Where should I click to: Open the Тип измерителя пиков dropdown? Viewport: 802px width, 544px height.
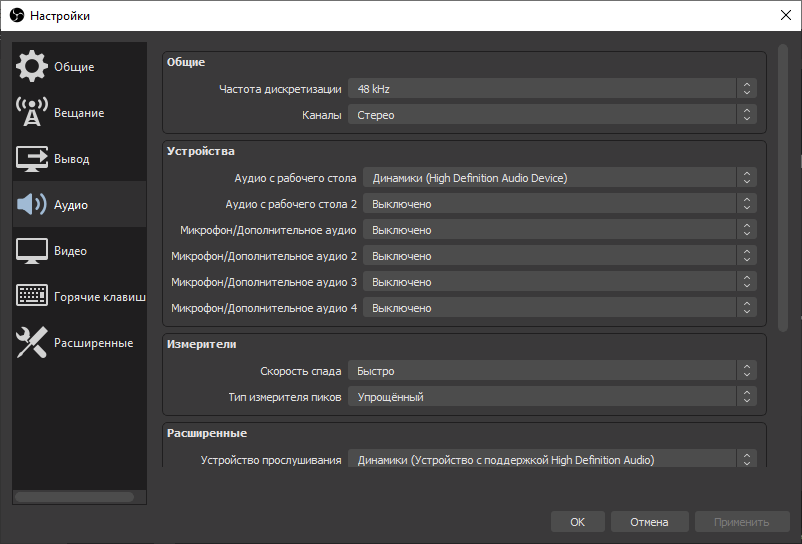point(552,397)
